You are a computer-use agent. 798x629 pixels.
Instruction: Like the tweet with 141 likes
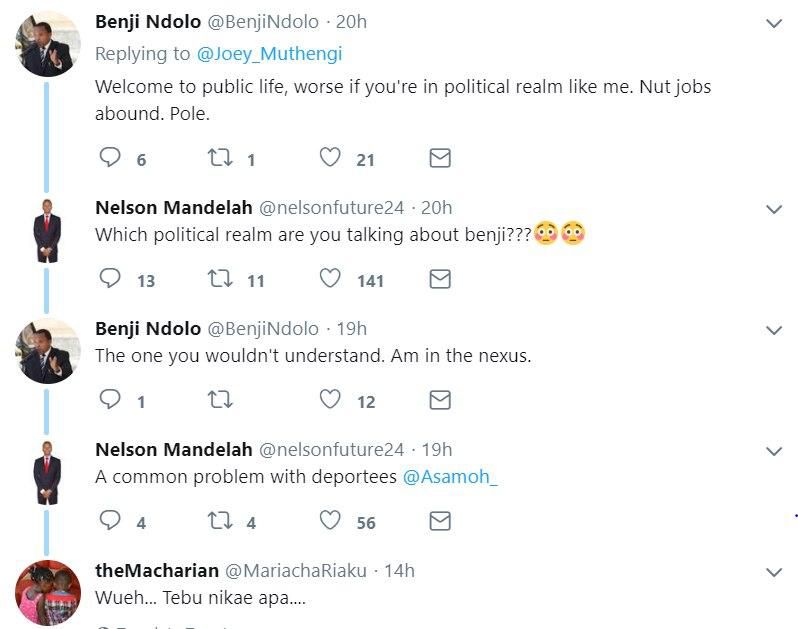click(330, 279)
